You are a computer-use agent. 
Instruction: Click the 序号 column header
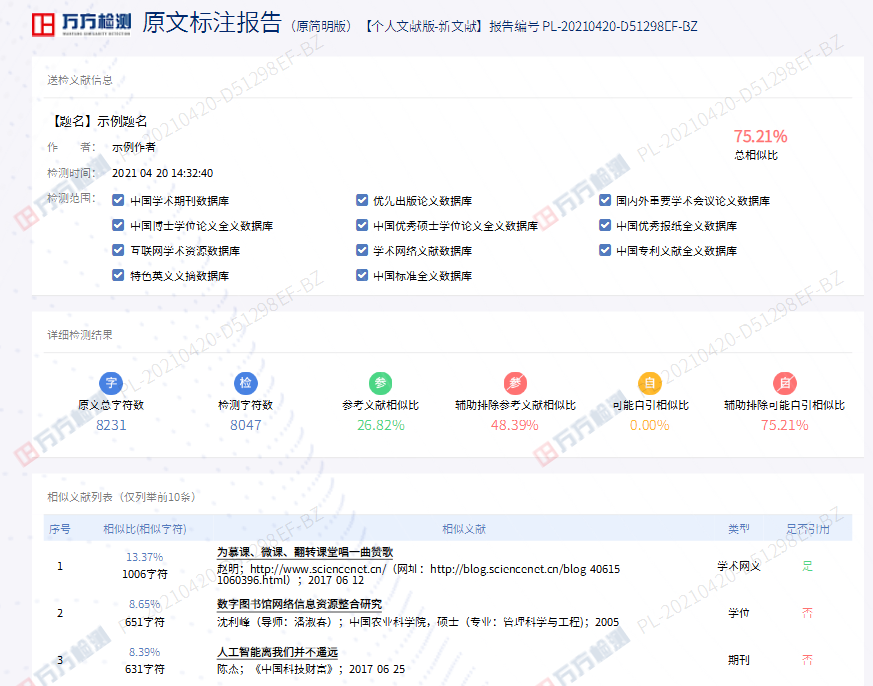coord(60,529)
